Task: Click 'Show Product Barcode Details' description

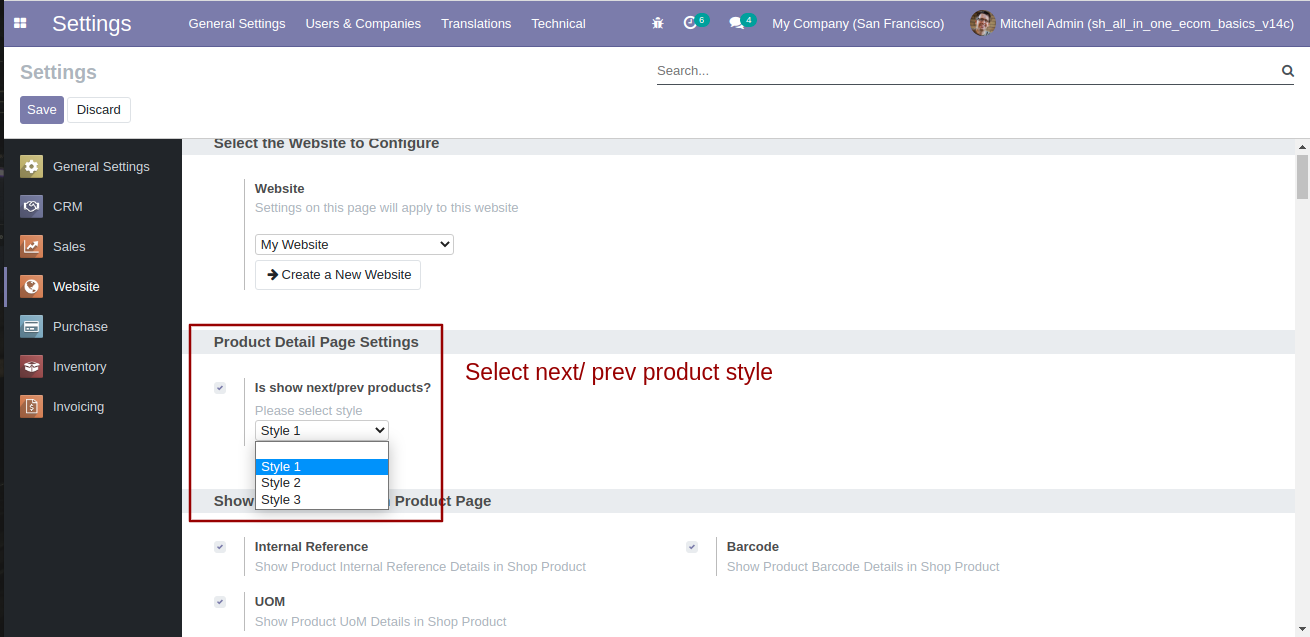Action: (x=863, y=567)
